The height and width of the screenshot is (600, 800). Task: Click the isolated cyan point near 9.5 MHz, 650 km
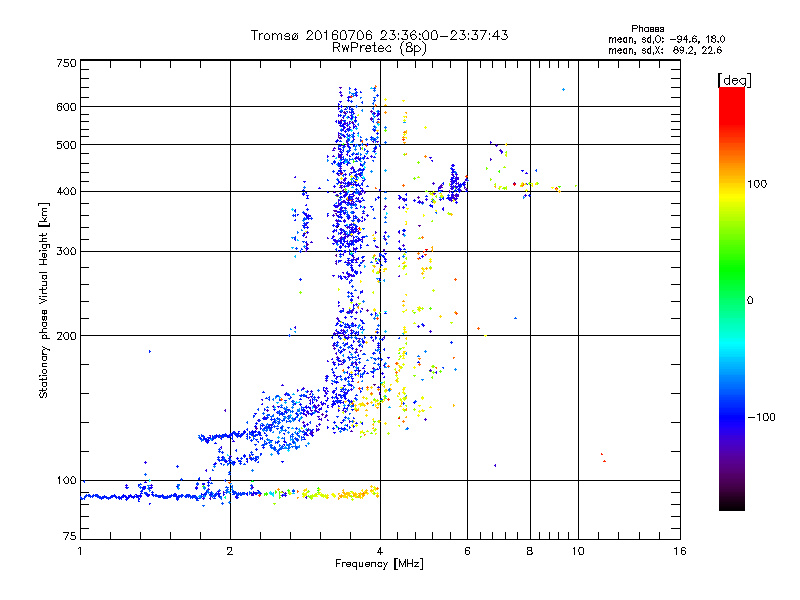pyautogui.click(x=563, y=90)
